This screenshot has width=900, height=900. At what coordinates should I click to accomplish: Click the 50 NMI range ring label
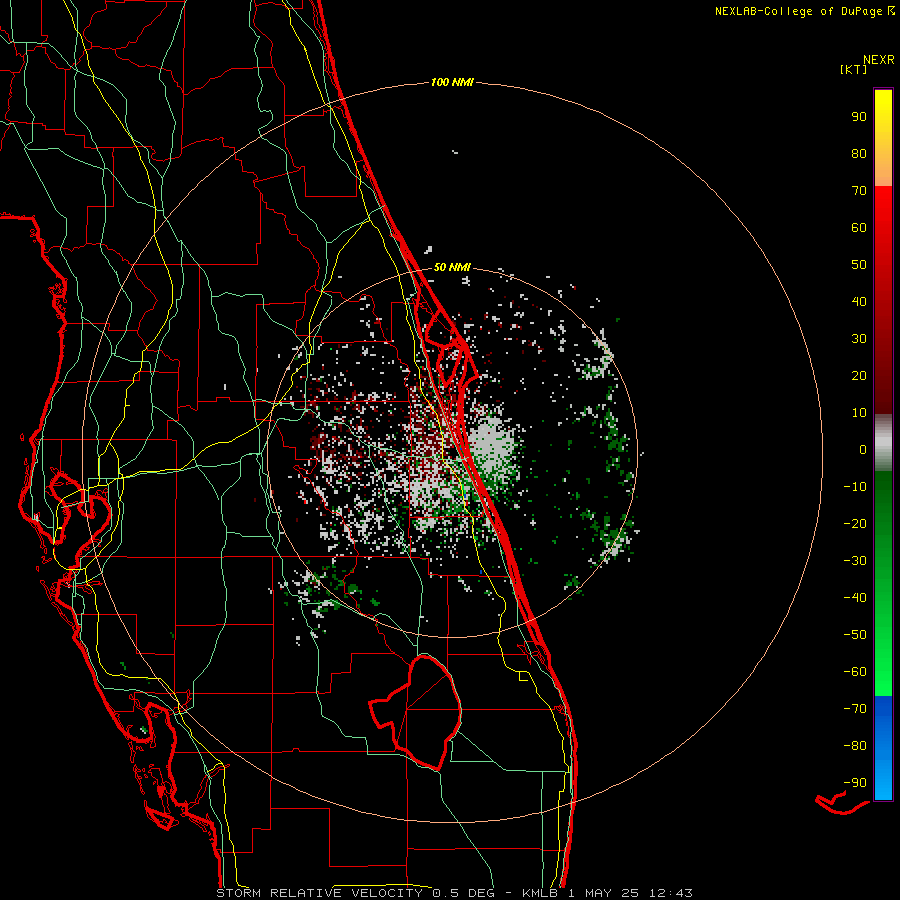(452, 267)
